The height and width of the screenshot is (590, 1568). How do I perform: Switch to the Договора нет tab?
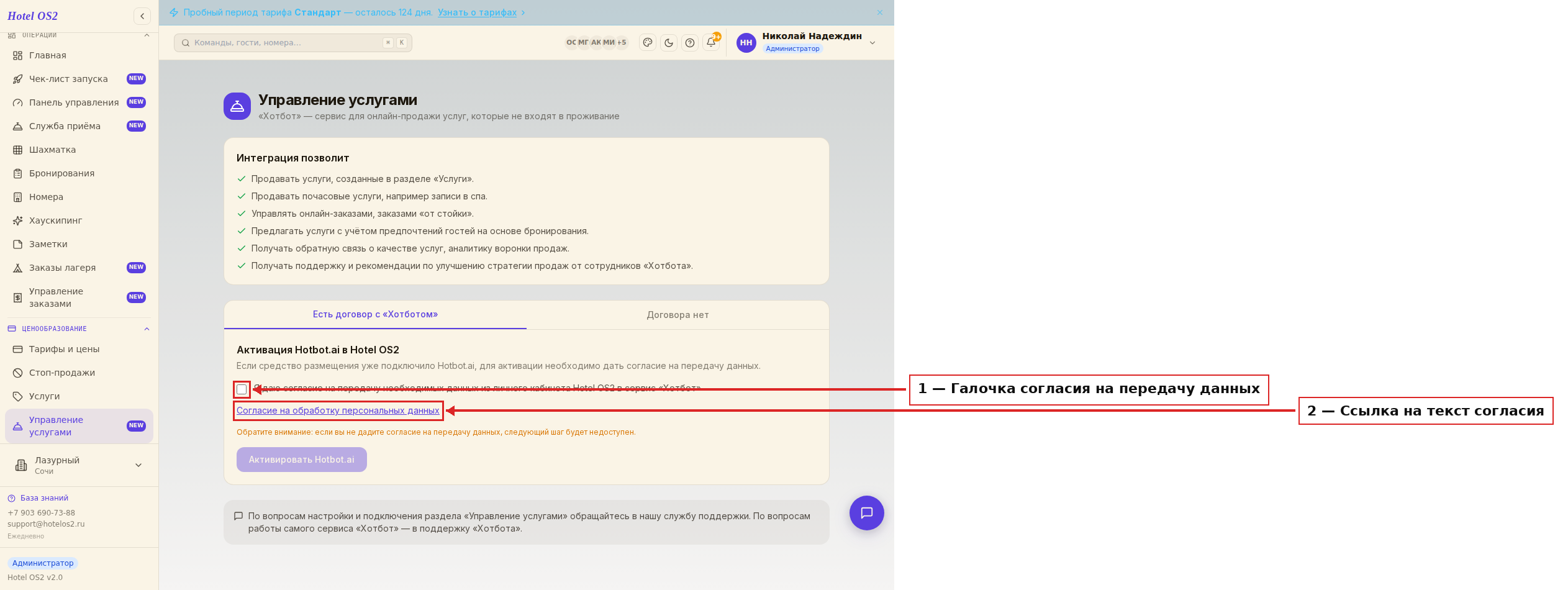click(678, 315)
